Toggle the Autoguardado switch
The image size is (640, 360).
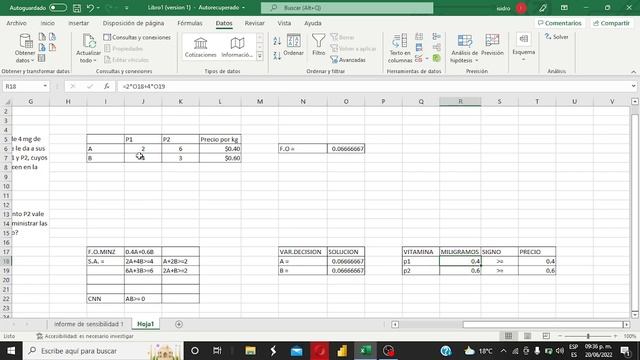tap(58, 8)
